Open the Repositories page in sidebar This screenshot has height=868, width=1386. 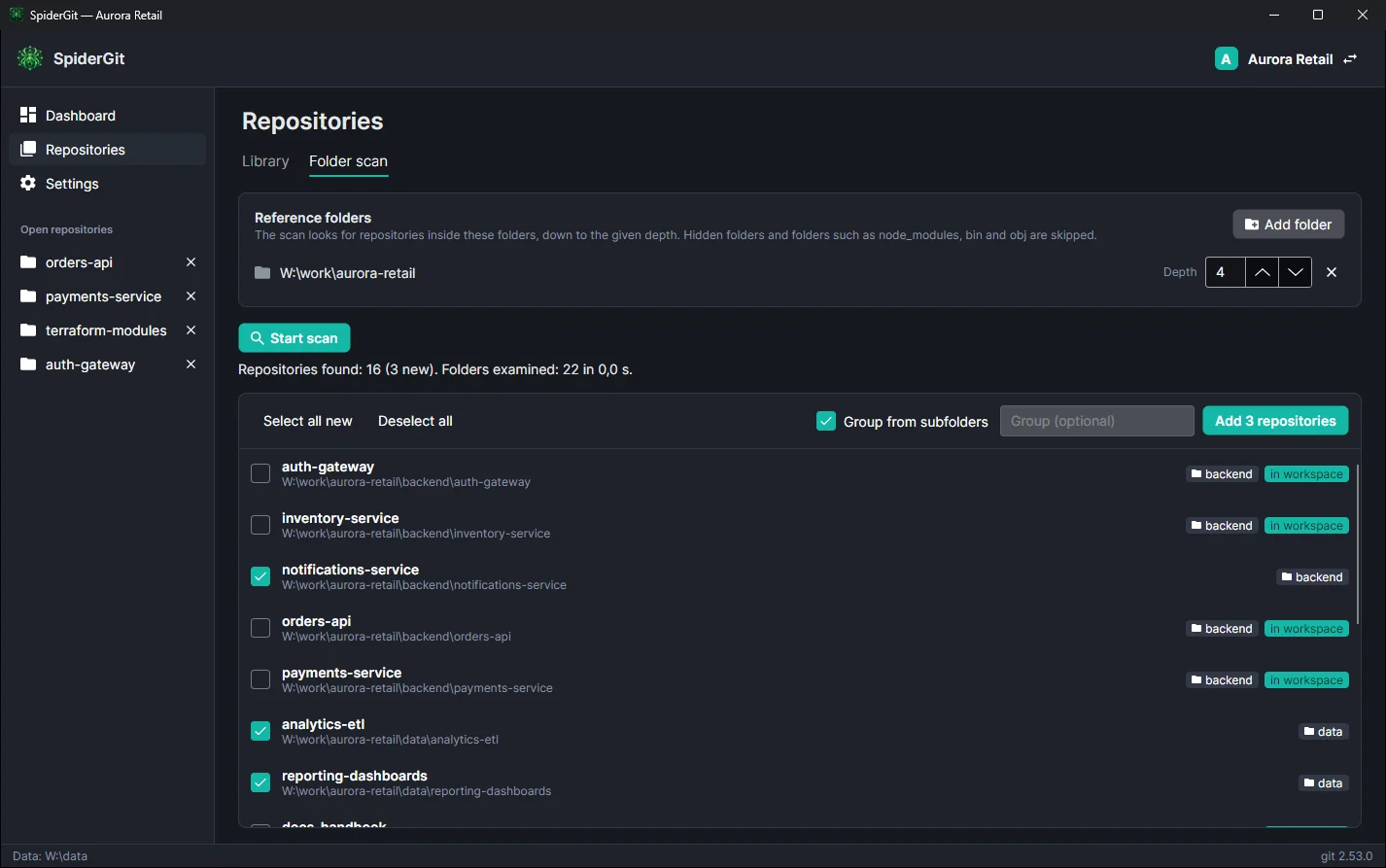pos(107,150)
